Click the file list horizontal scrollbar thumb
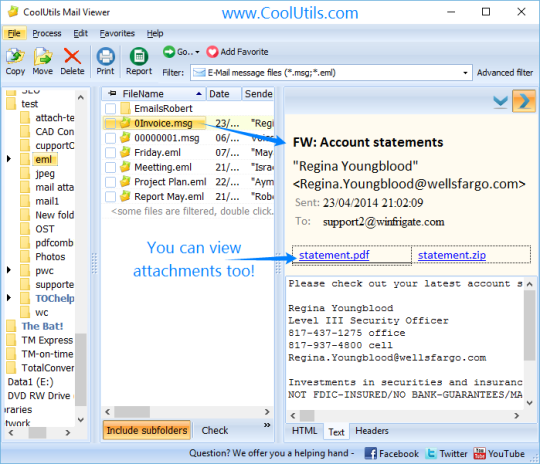 pos(132,412)
